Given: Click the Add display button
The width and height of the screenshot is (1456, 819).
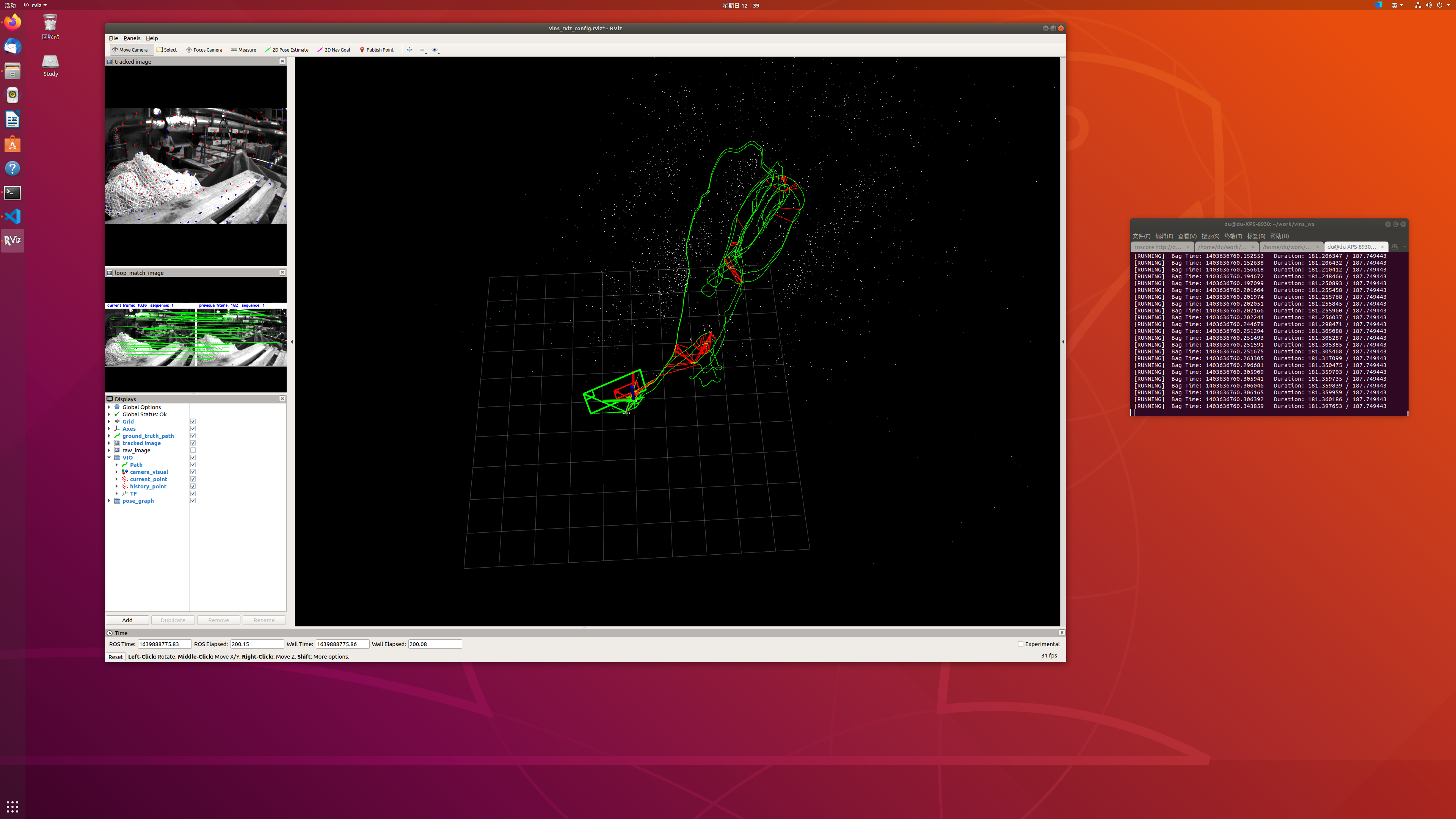Looking at the screenshot, I should [127, 620].
